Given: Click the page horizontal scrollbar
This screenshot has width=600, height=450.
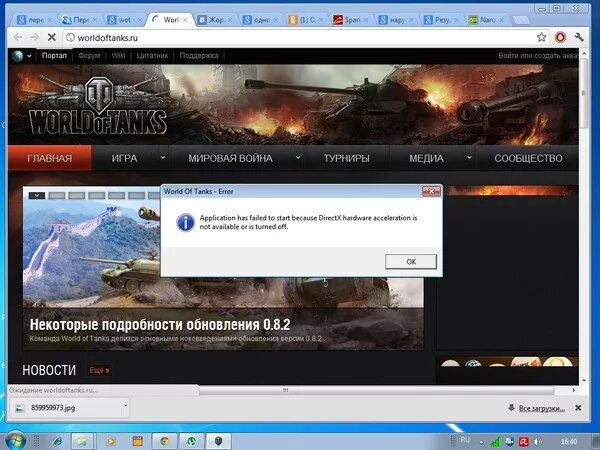Looking at the screenshot, I should point(376,390).
